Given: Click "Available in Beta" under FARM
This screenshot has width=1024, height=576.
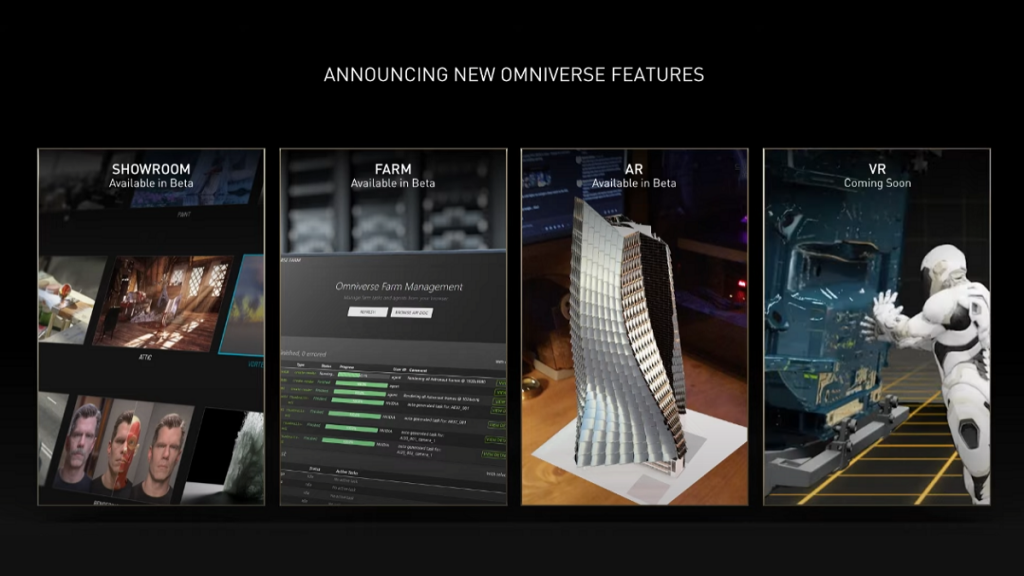Looking at the screenshot, I should [x=393, y=184].
